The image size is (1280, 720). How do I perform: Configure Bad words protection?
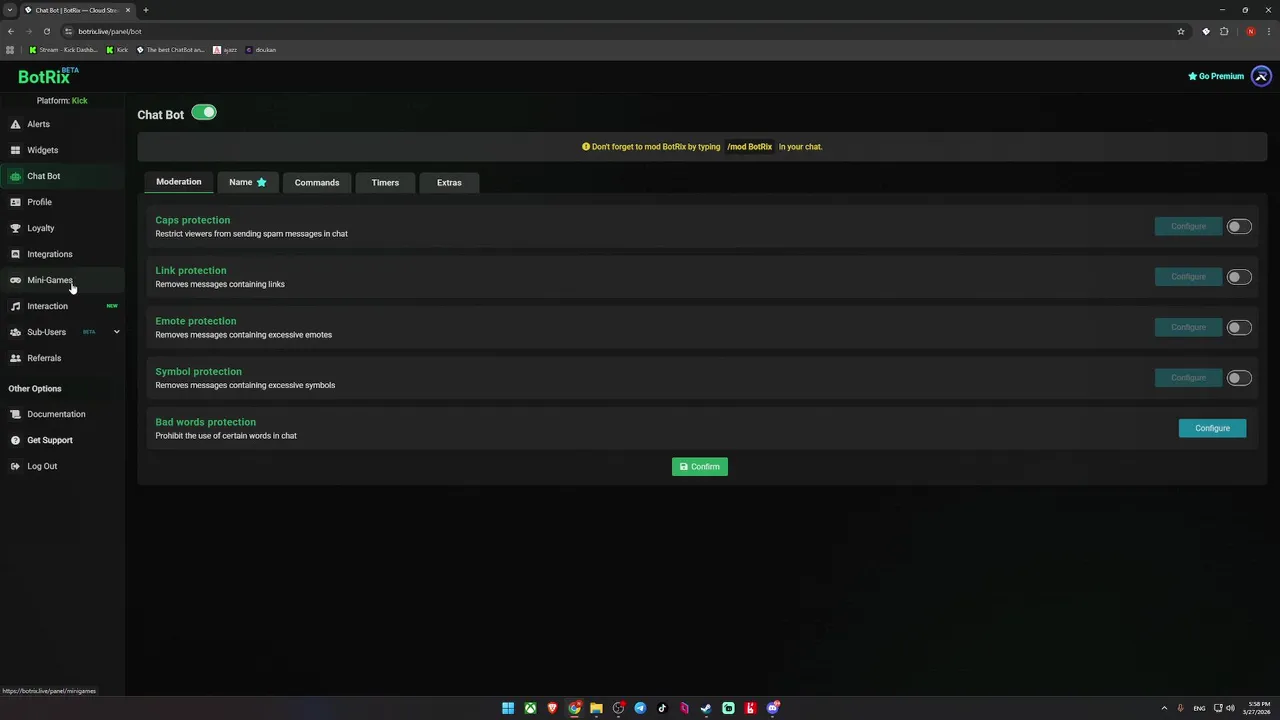[x=1212, y=428]
